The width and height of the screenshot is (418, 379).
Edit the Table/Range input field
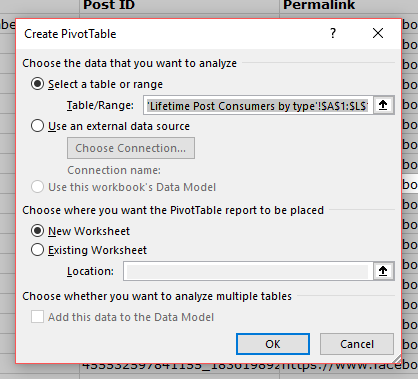[x=258, y=106]
